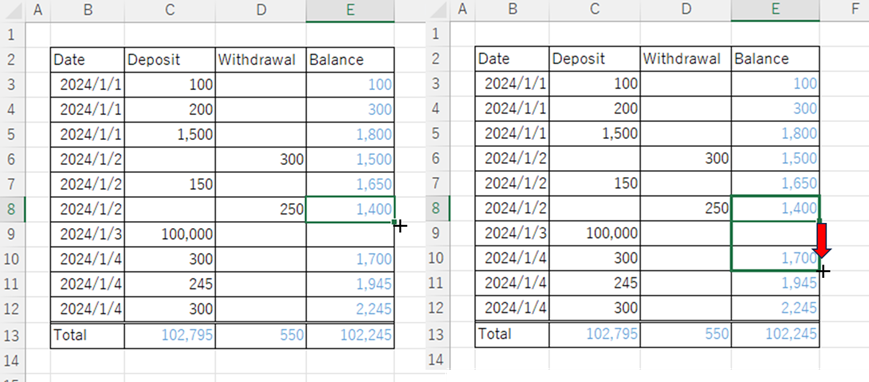The height and width of the screenshot is (382, 869).
Task: Click the Withdrawal header cell in left table
Action: (x=260, y=60)
